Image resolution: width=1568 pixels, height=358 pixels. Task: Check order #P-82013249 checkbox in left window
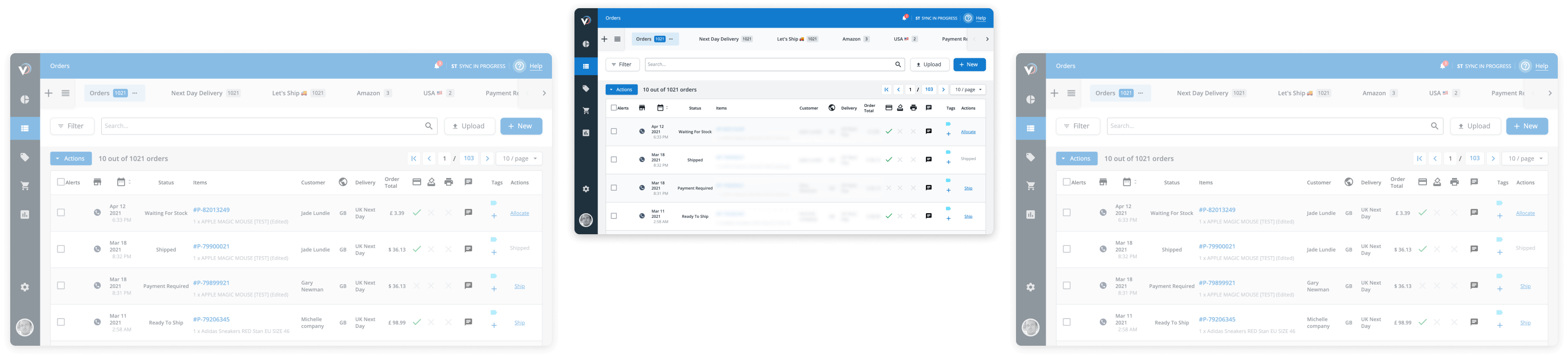coord(61,212)
